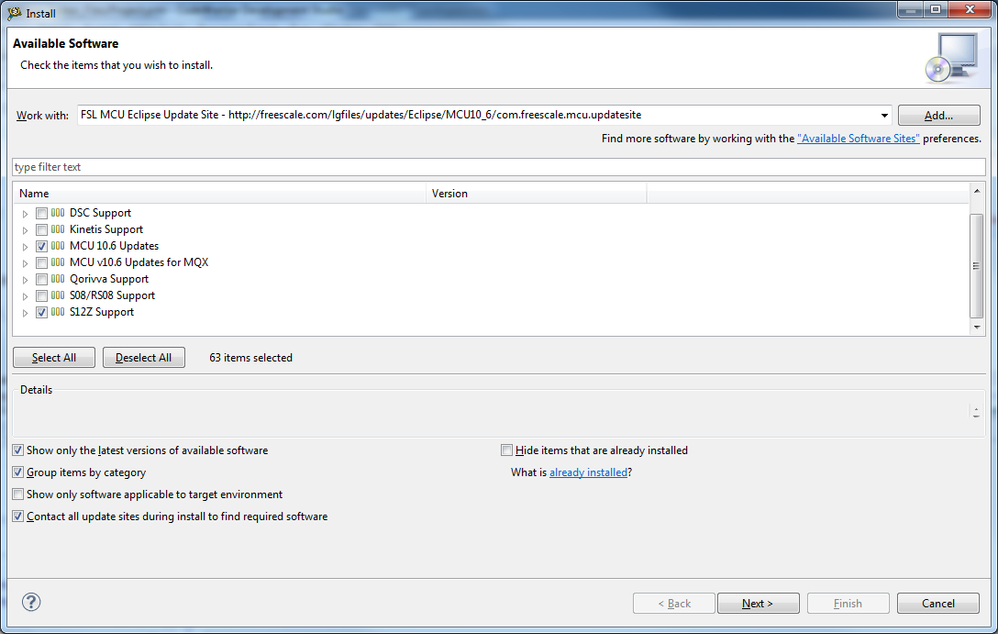Select the S12Z Support row text
998x634 pixels.
tap(102, 312)
